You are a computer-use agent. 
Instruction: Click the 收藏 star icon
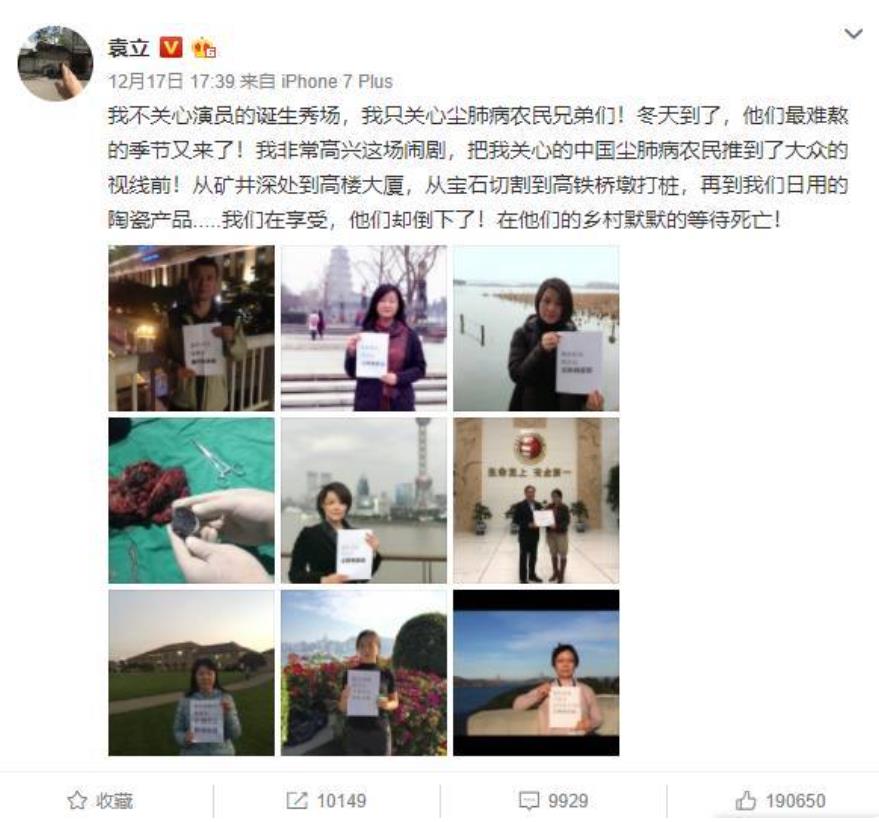(x=77, y=800)
